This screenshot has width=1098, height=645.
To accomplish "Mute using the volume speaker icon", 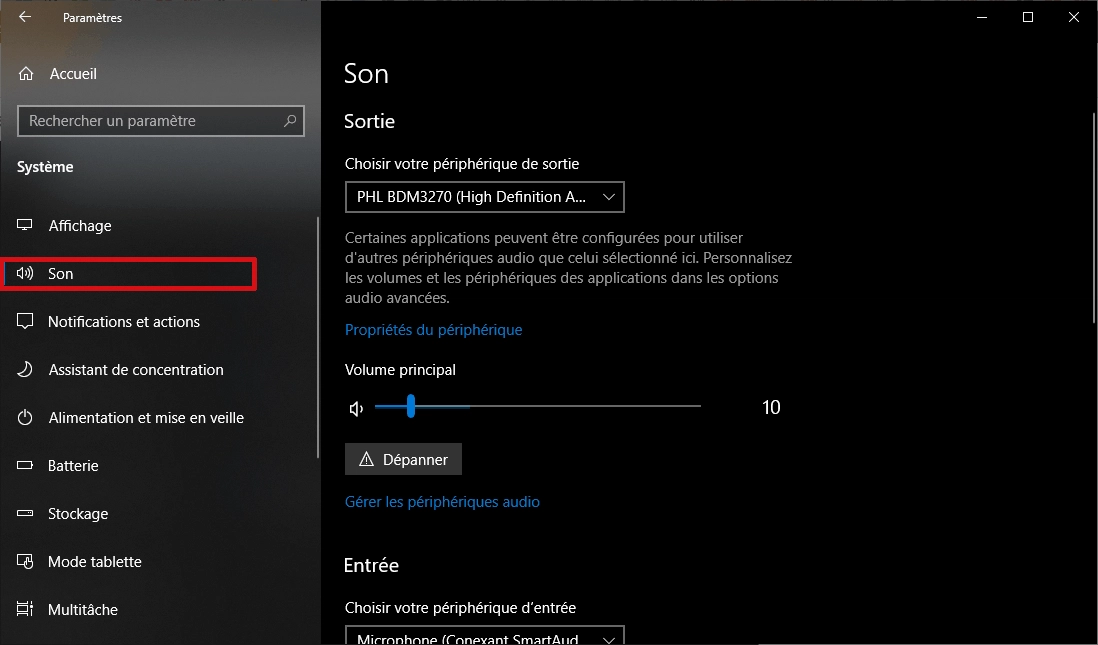I will click(356, 408).
